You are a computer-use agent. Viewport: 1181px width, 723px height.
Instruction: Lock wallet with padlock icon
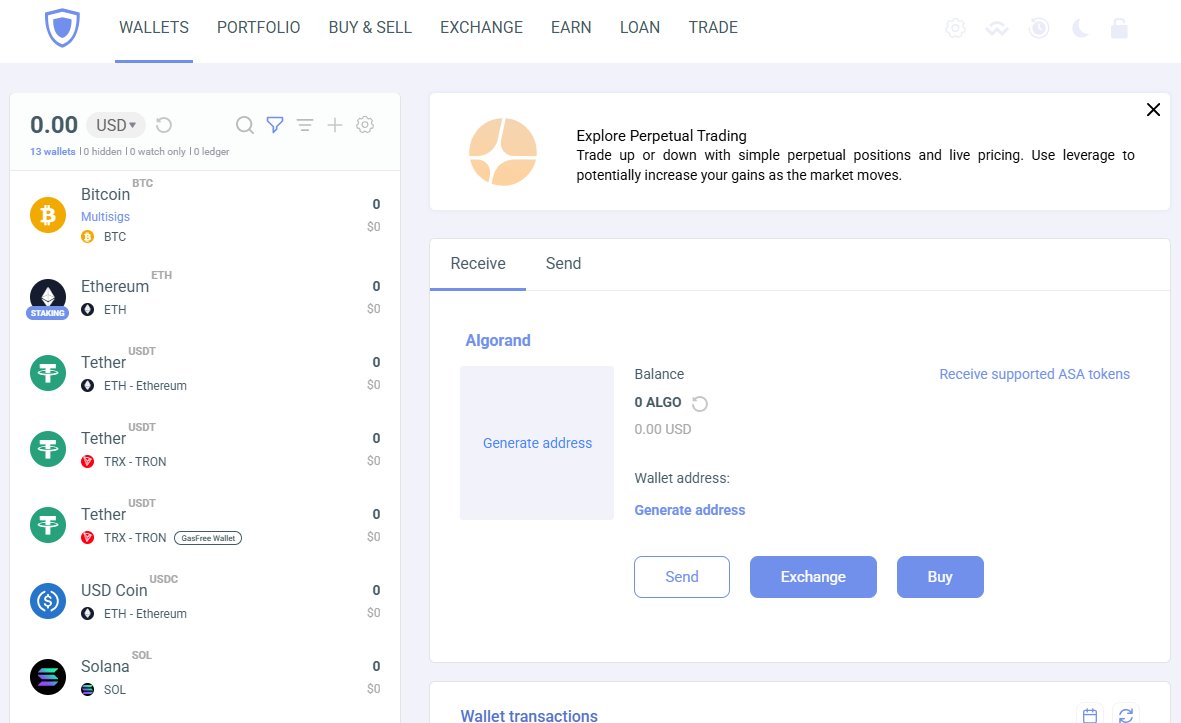tap(1119, 29)
